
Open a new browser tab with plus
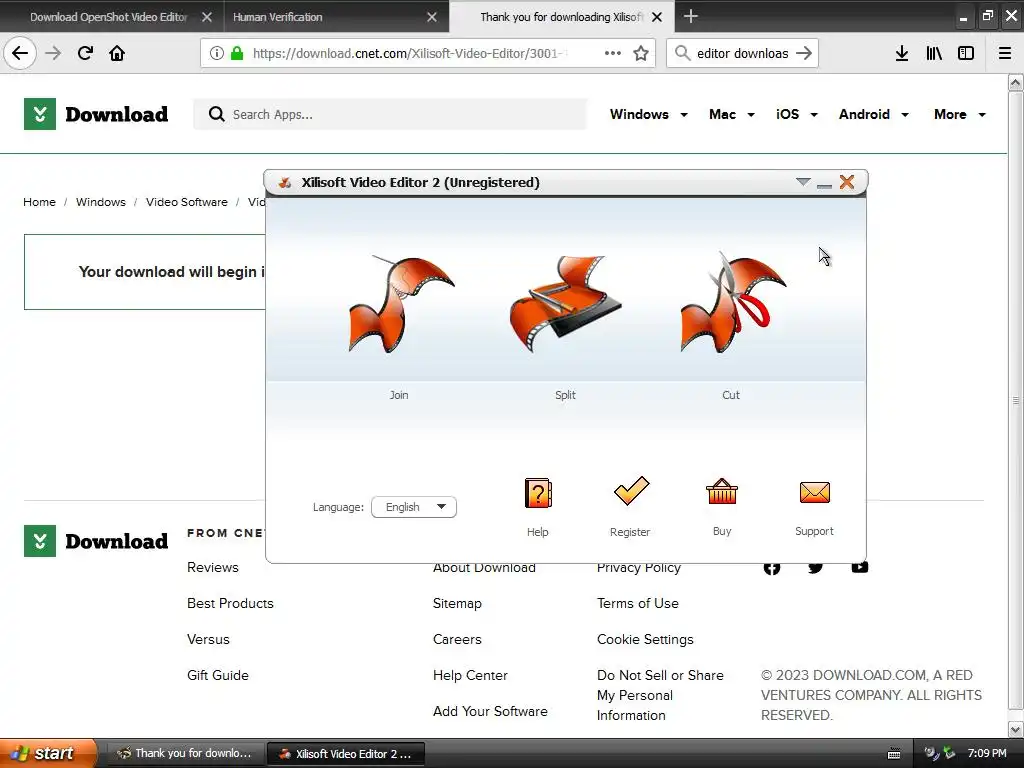point(690,16)
